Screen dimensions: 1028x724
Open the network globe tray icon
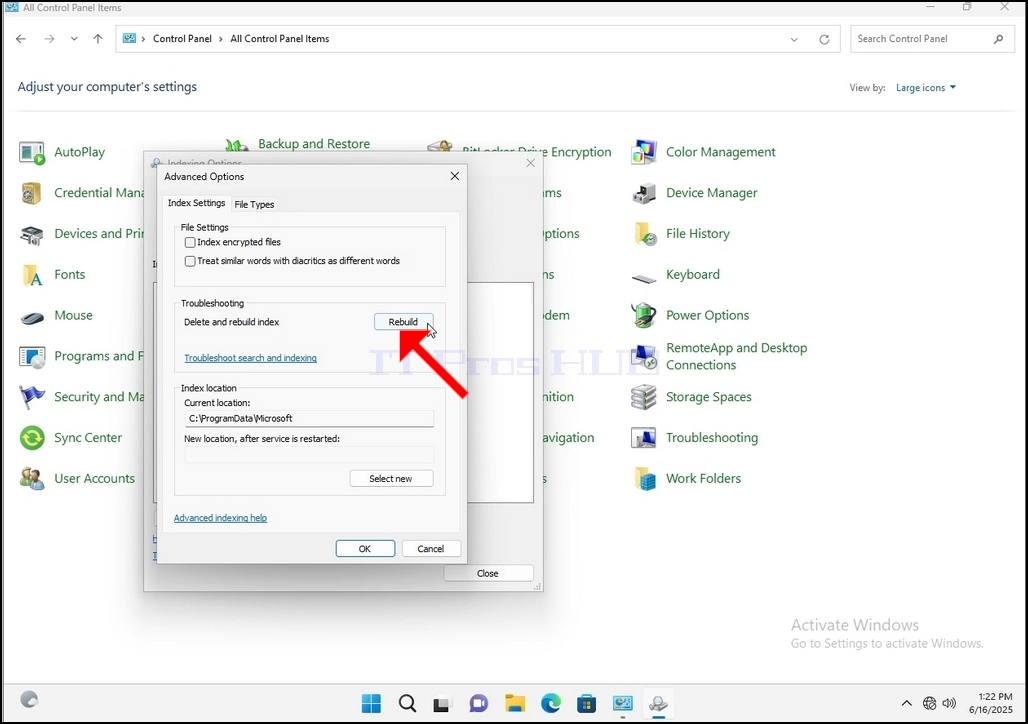tap(929, 704)
